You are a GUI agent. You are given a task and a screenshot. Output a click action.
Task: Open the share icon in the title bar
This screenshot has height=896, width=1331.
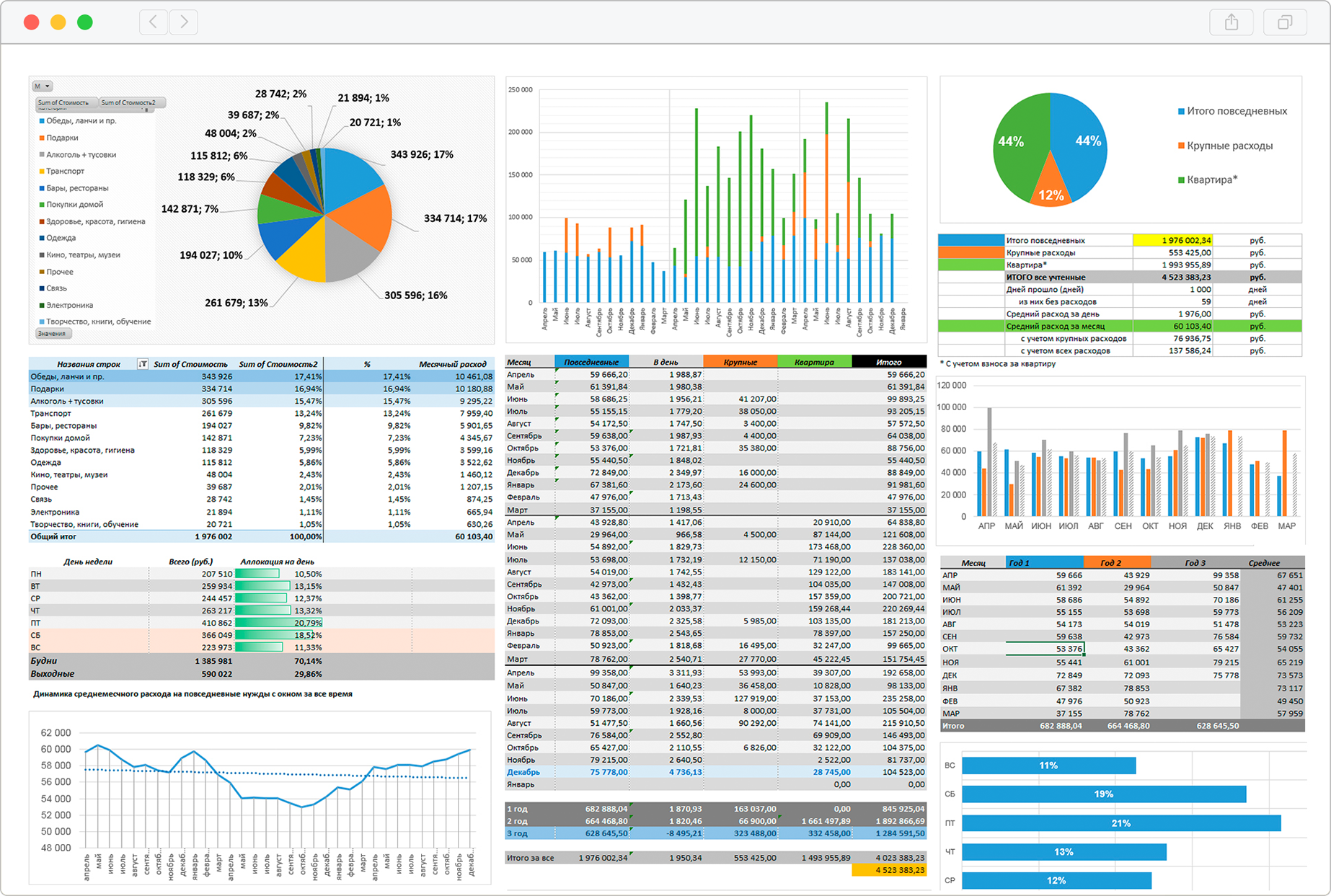pyautogui.click(x=1231, y=22)
